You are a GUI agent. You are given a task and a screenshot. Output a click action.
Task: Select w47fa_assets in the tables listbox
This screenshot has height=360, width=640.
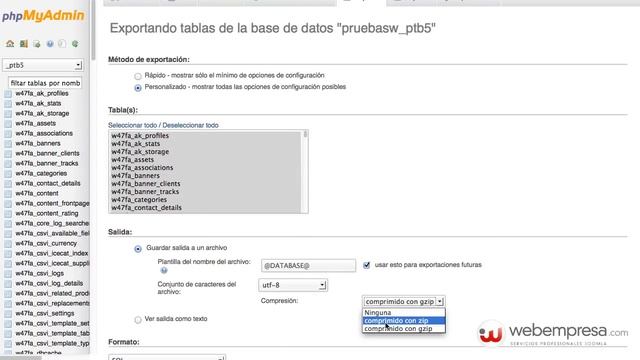point(205,160)
